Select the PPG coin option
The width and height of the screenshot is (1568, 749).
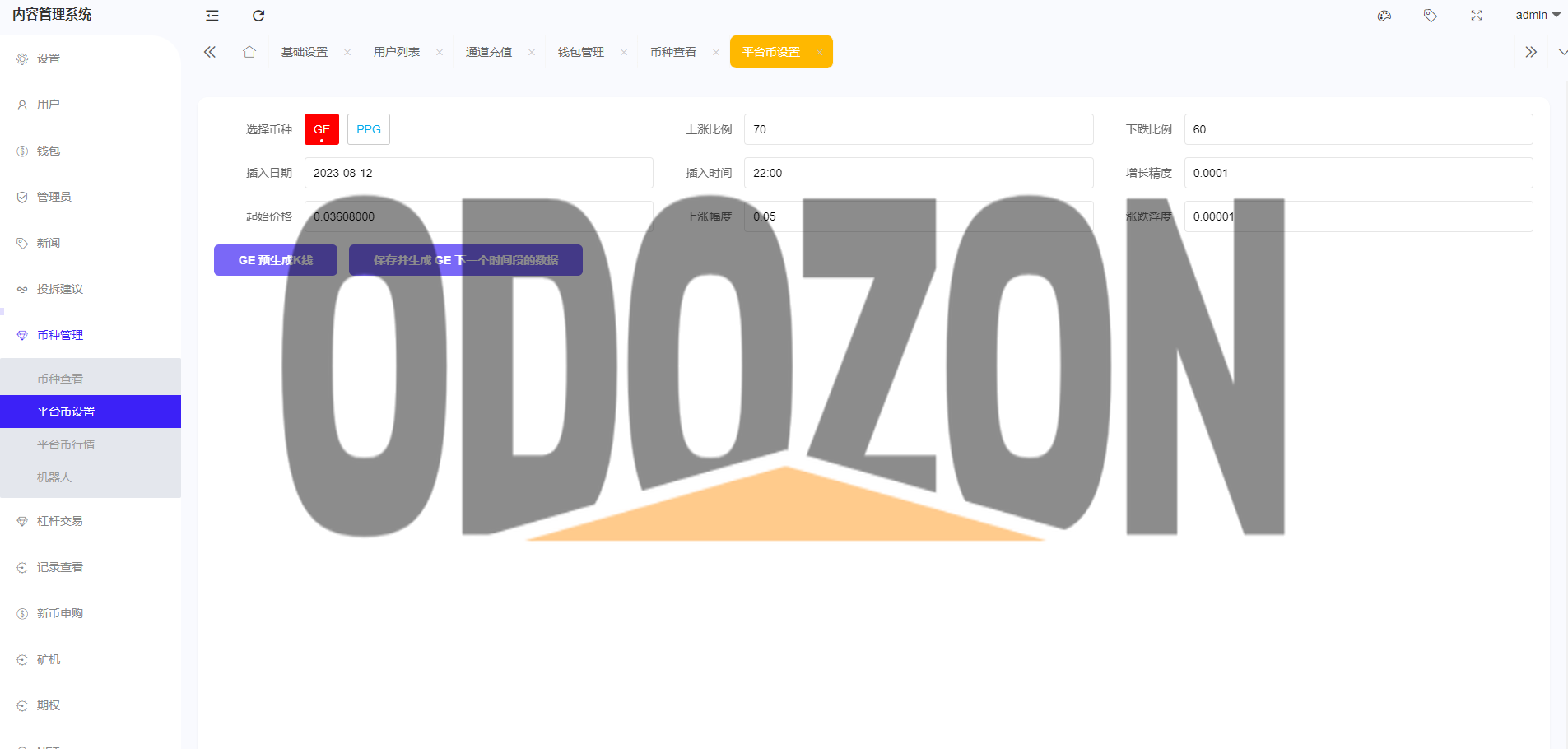[x=369, y=129]
